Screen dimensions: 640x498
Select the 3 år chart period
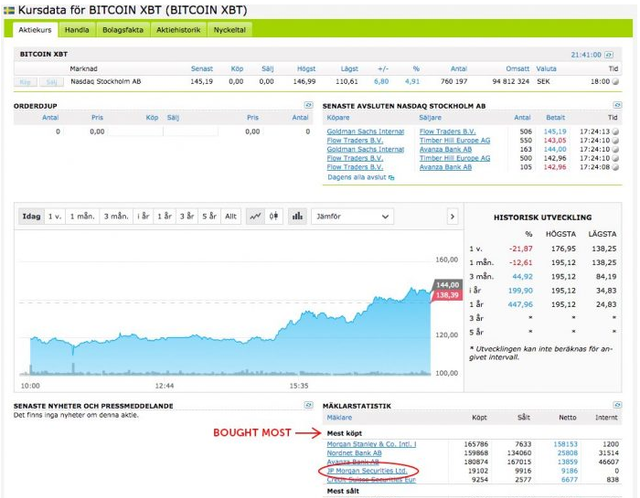187,216
